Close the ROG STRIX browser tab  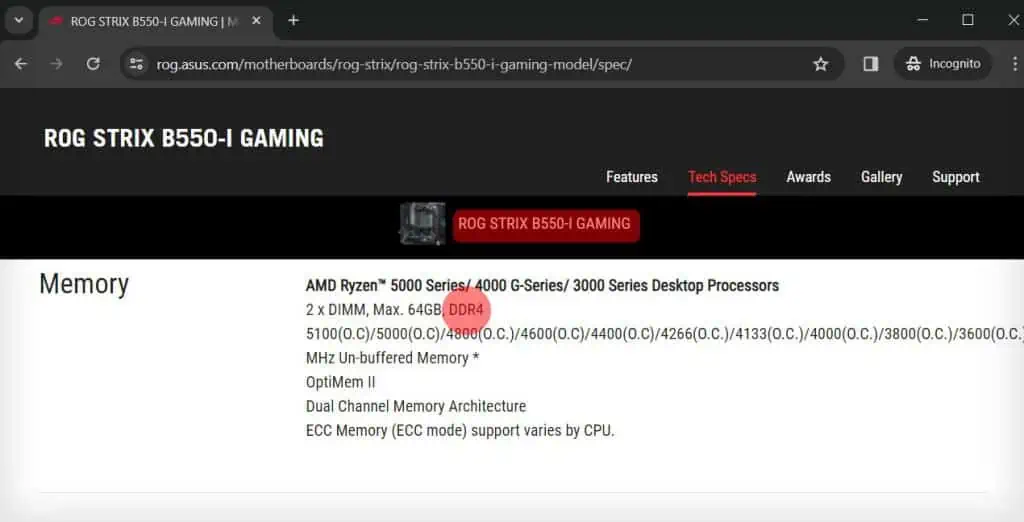pyautogui.click(x=258, y=21)
